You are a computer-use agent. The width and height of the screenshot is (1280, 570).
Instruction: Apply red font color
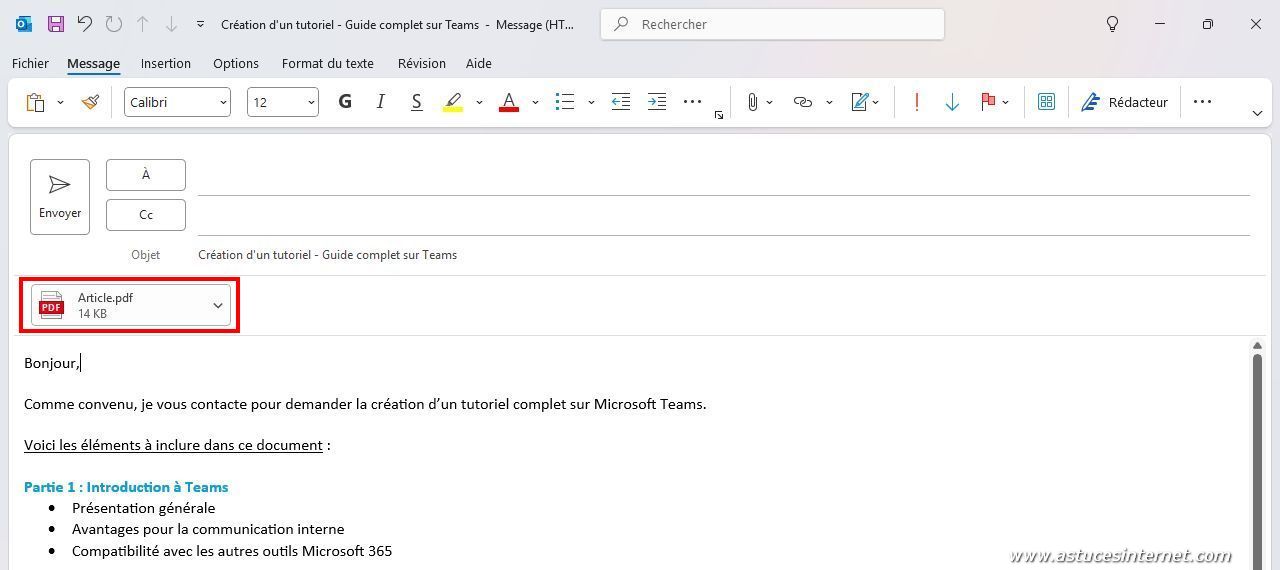(509, 102)
